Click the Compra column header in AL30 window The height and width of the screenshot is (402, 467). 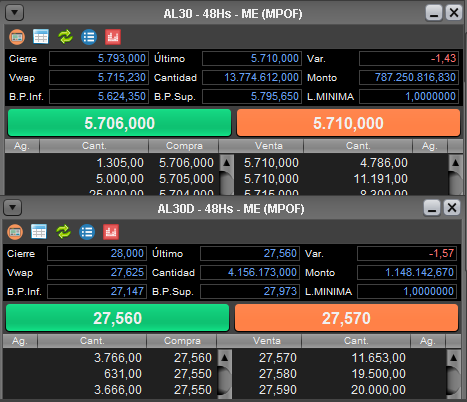click(x=184, y=146)
